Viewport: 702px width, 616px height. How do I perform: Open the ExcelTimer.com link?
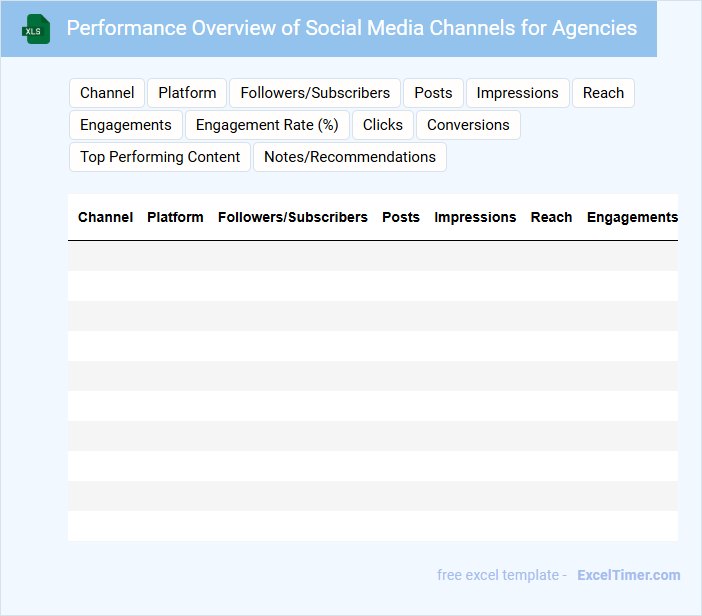[628, 575]
